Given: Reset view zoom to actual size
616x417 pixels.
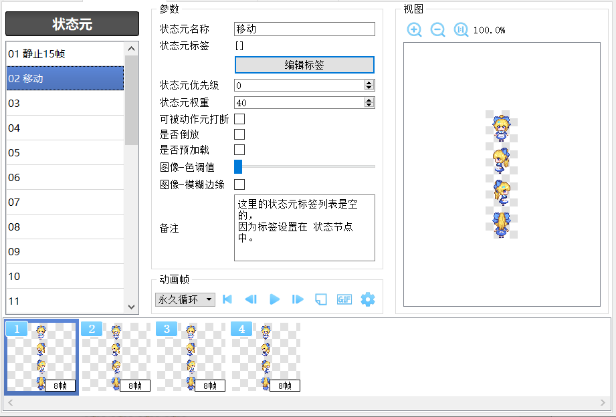Looking at the screenshot, I should (x=460, y=30).
